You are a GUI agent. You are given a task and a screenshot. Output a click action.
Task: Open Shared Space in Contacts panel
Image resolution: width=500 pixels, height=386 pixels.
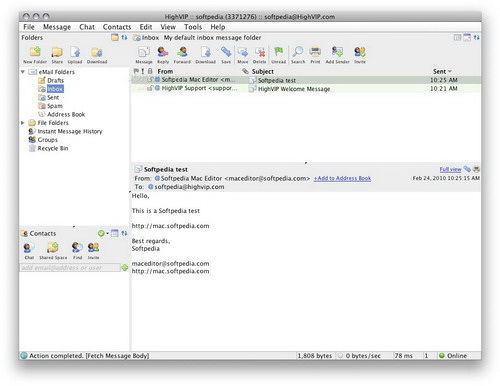pos(53,248)
